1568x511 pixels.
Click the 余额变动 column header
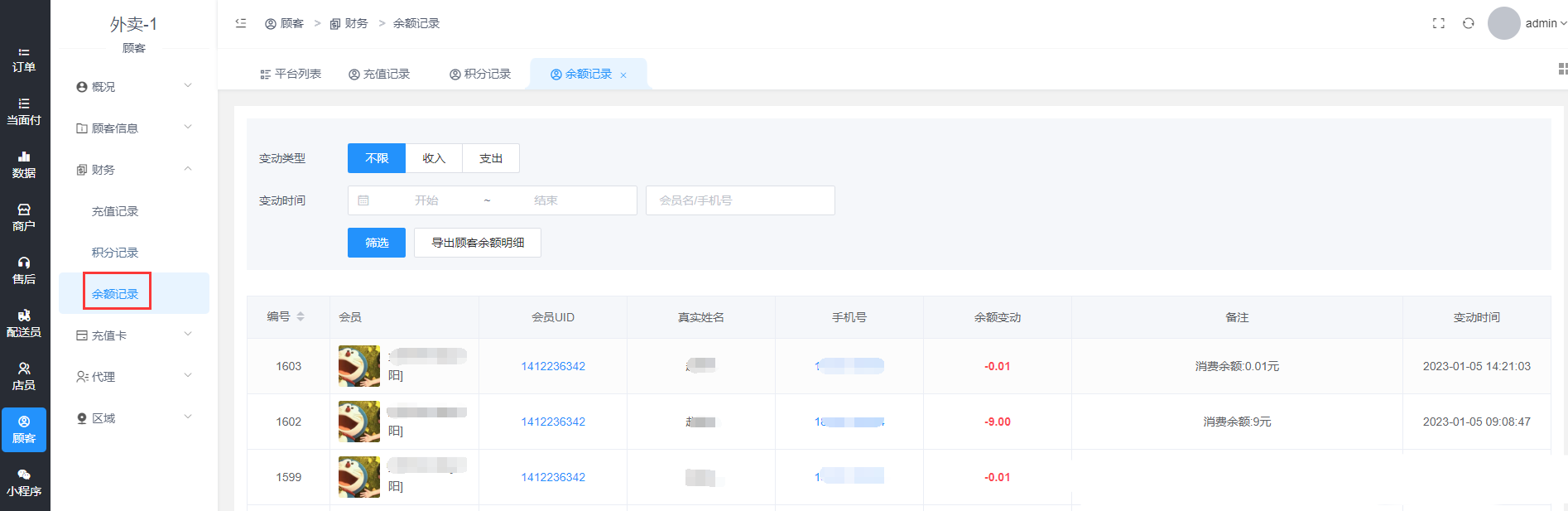[998, 317]
